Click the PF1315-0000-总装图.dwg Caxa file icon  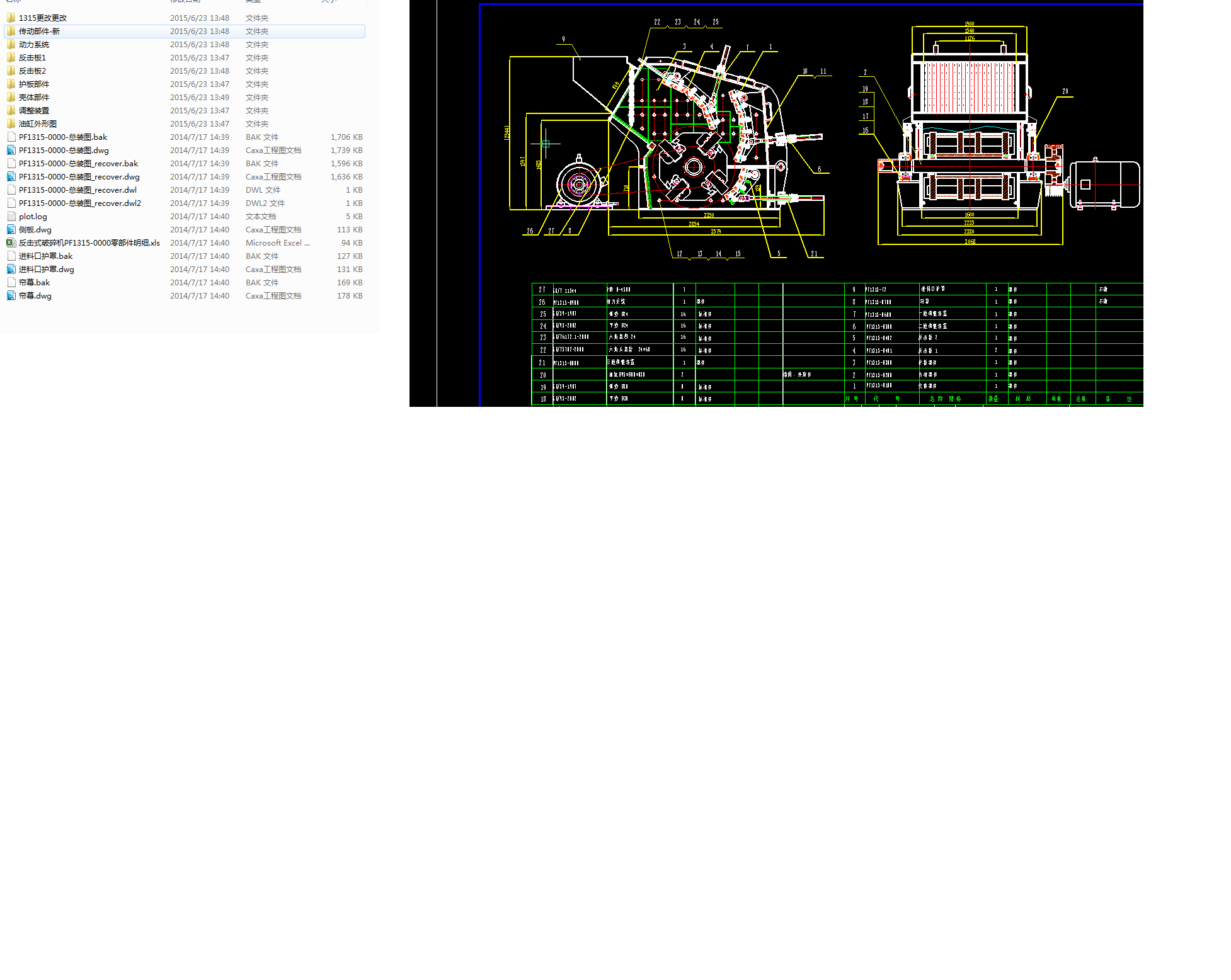click(11, 150)
